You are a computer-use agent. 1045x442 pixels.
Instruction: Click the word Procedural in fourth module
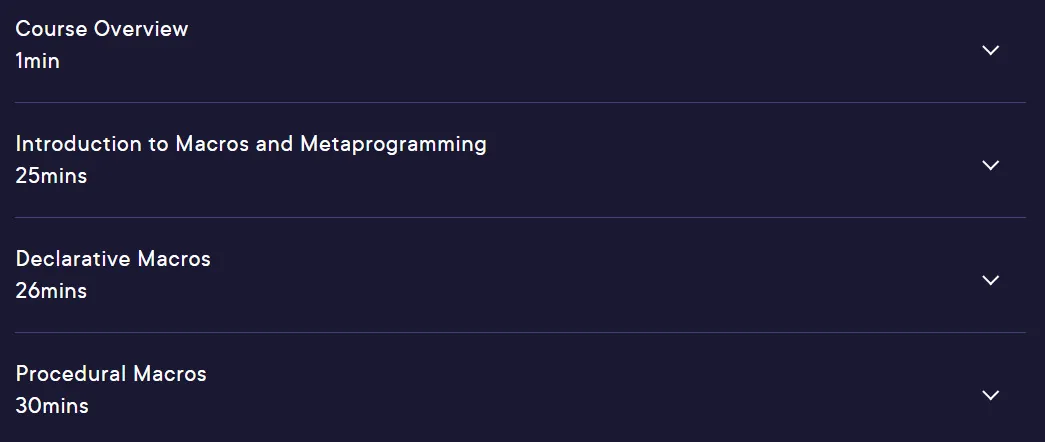point(71,373)
